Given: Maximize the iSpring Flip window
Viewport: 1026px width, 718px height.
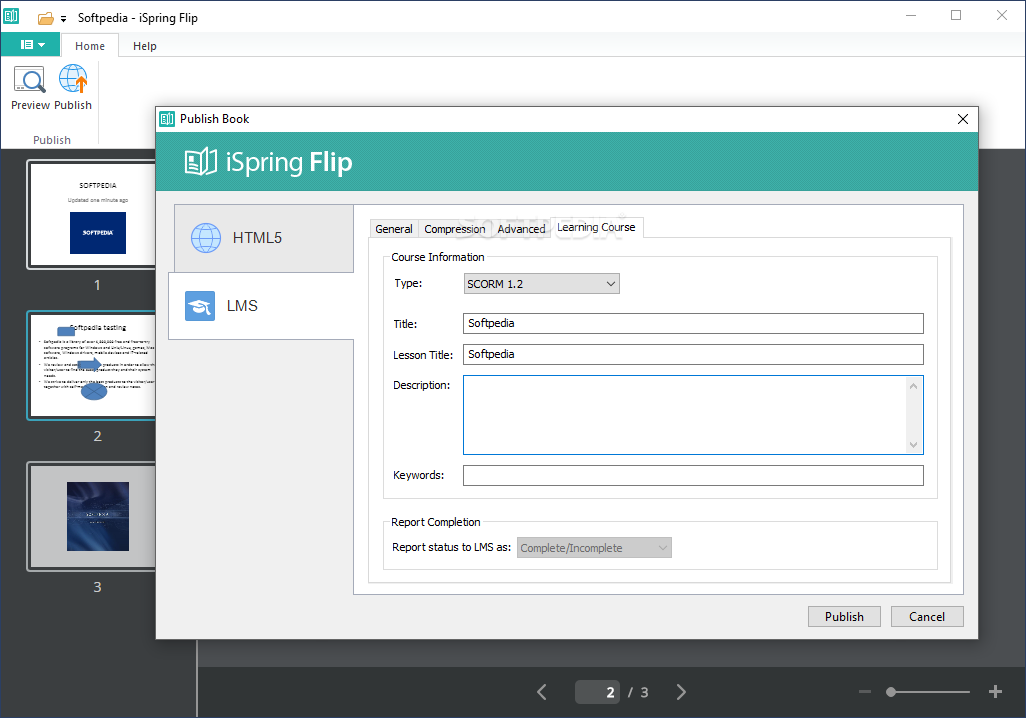Looking at the screenshot, I should [x=956, y=16].
